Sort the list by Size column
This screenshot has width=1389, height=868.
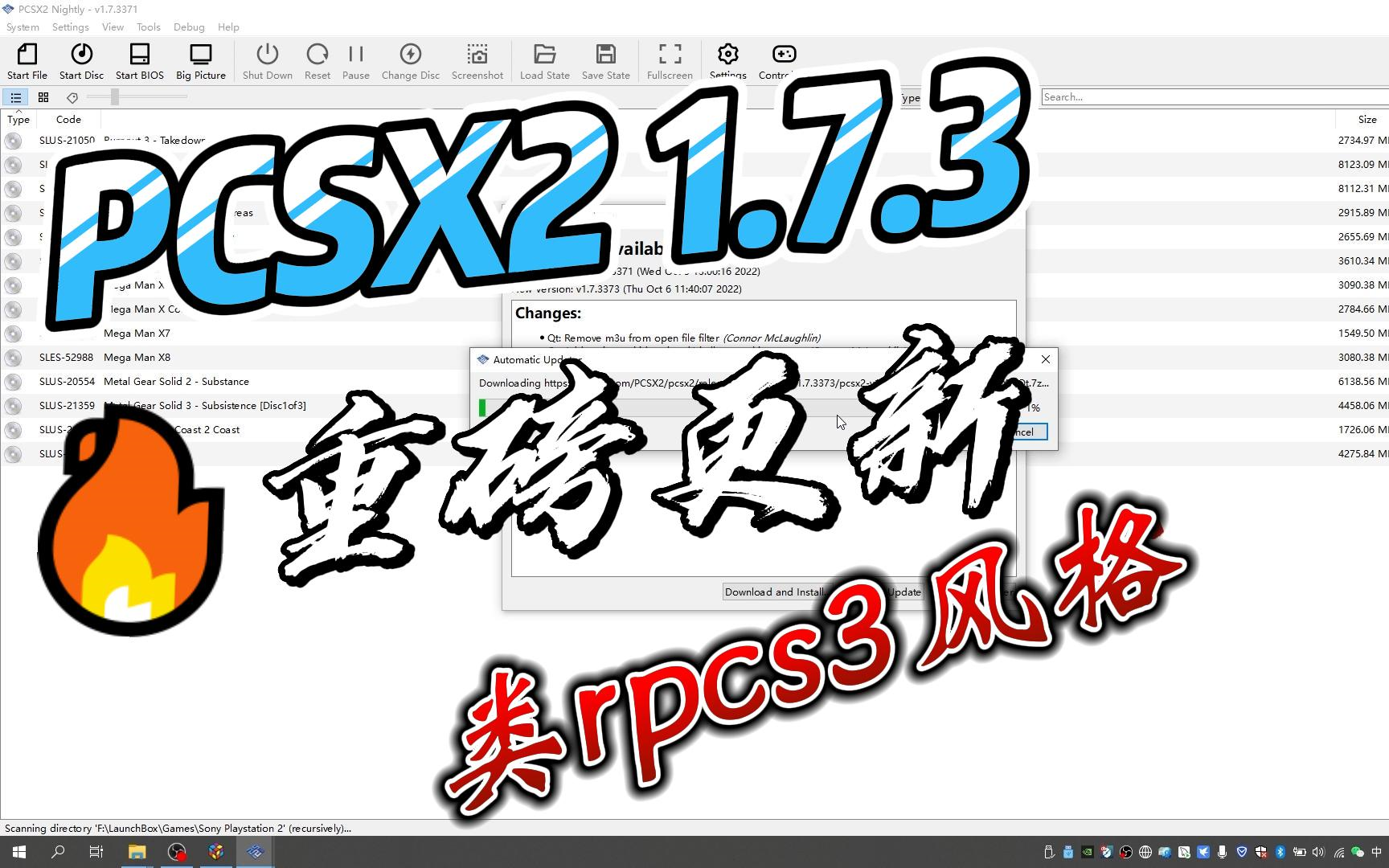(x=1367, y=119)
